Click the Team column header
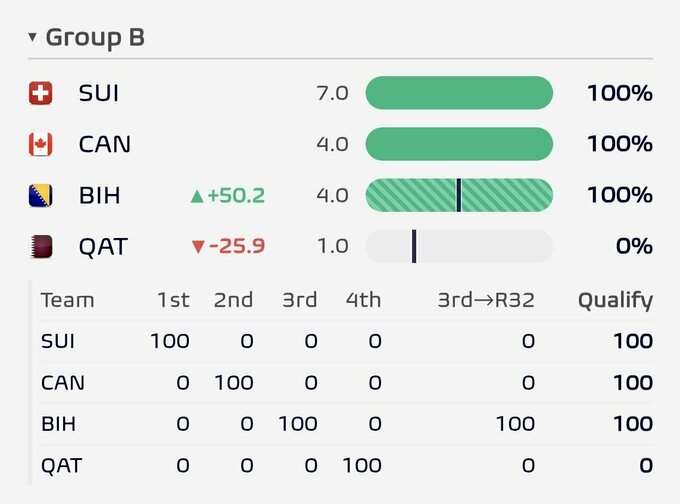 (67, 300)
